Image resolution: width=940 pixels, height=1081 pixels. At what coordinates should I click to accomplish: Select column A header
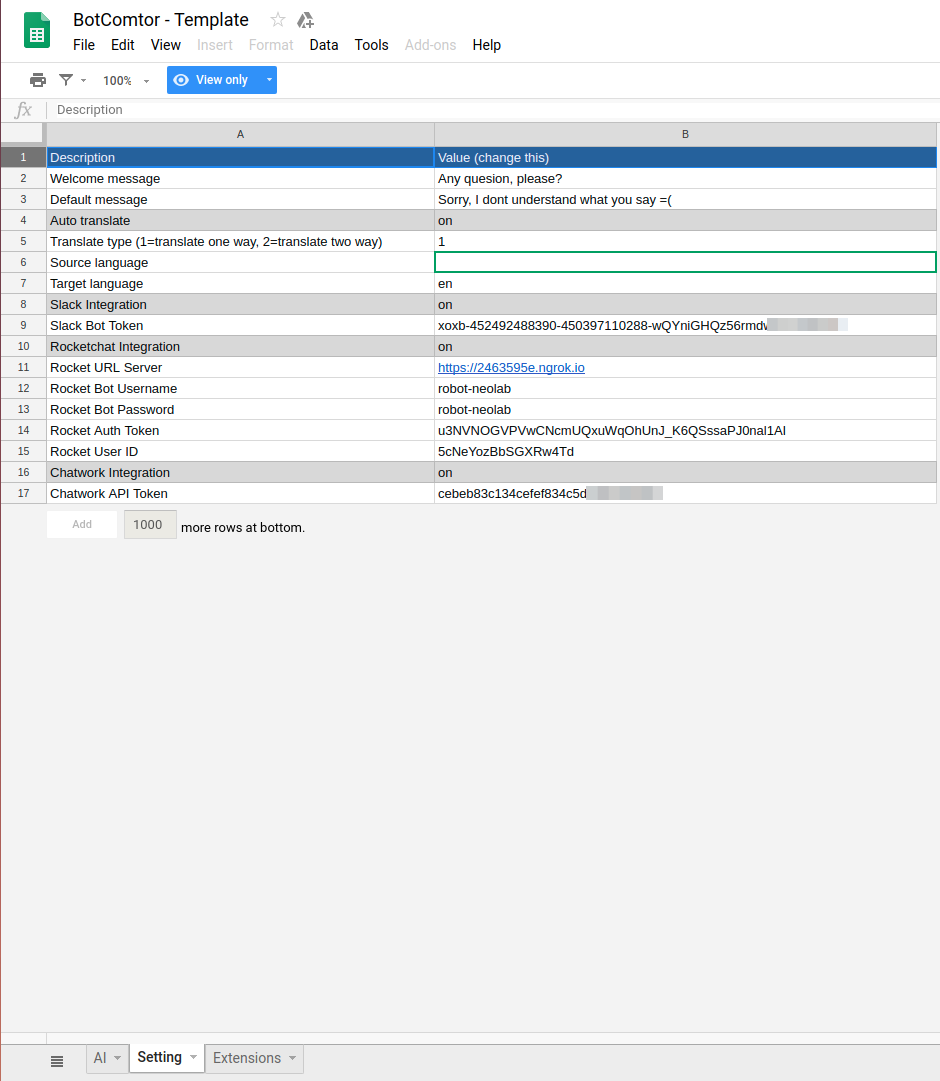pos(240,134)
